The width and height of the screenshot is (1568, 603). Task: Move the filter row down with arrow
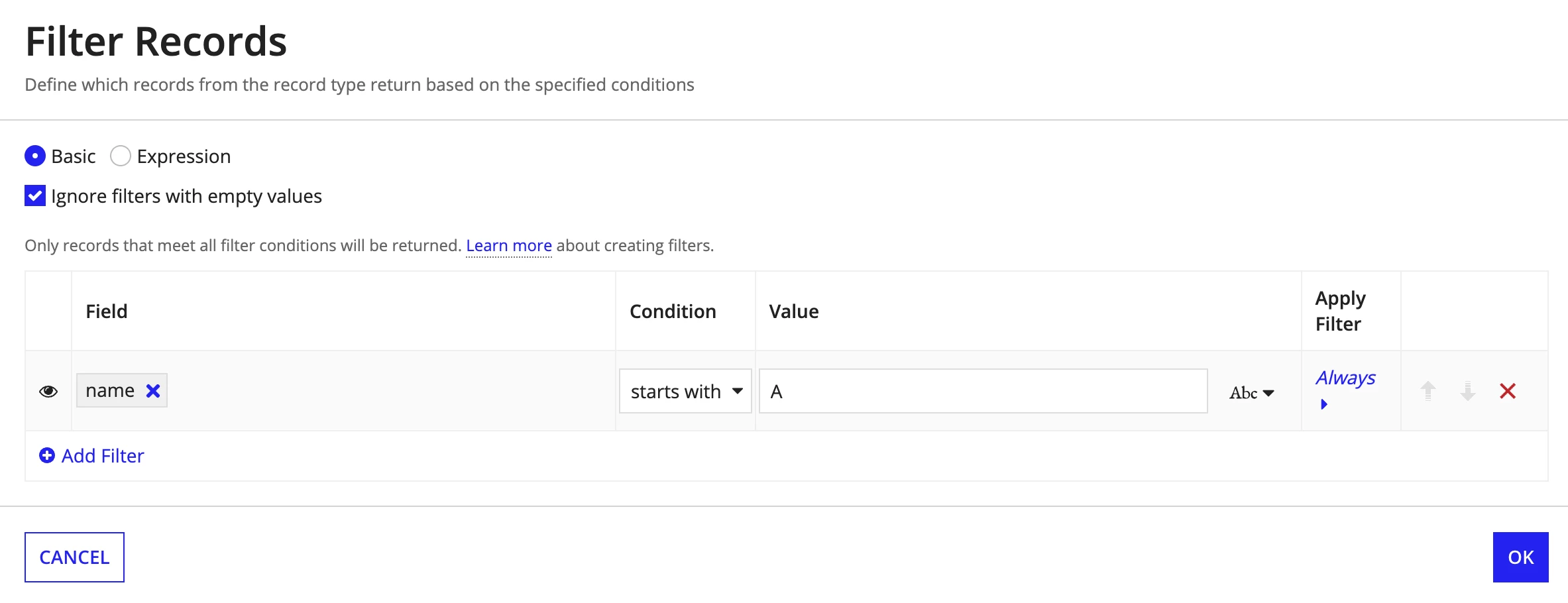tap(1468, 391)
